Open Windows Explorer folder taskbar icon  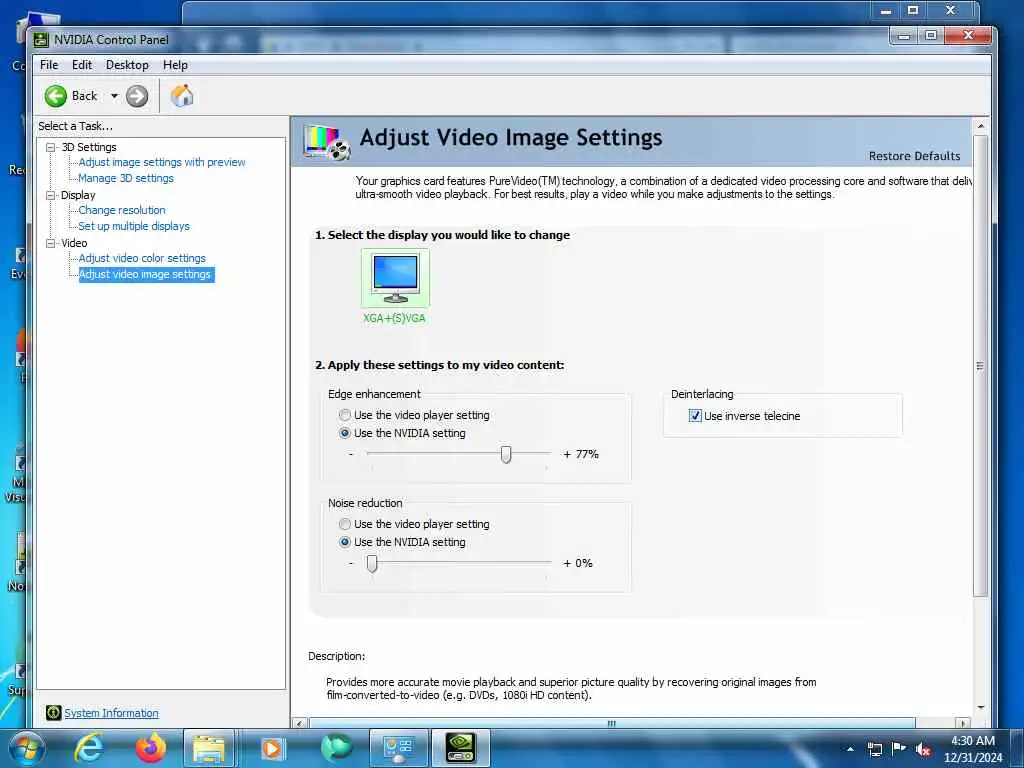coord(209,748)
